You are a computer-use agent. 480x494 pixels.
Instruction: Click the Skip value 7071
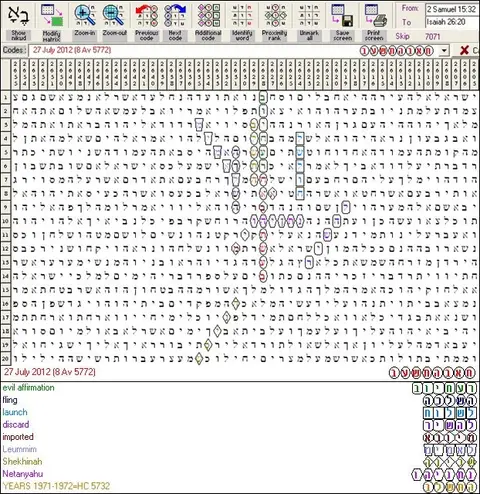[432, 36]
